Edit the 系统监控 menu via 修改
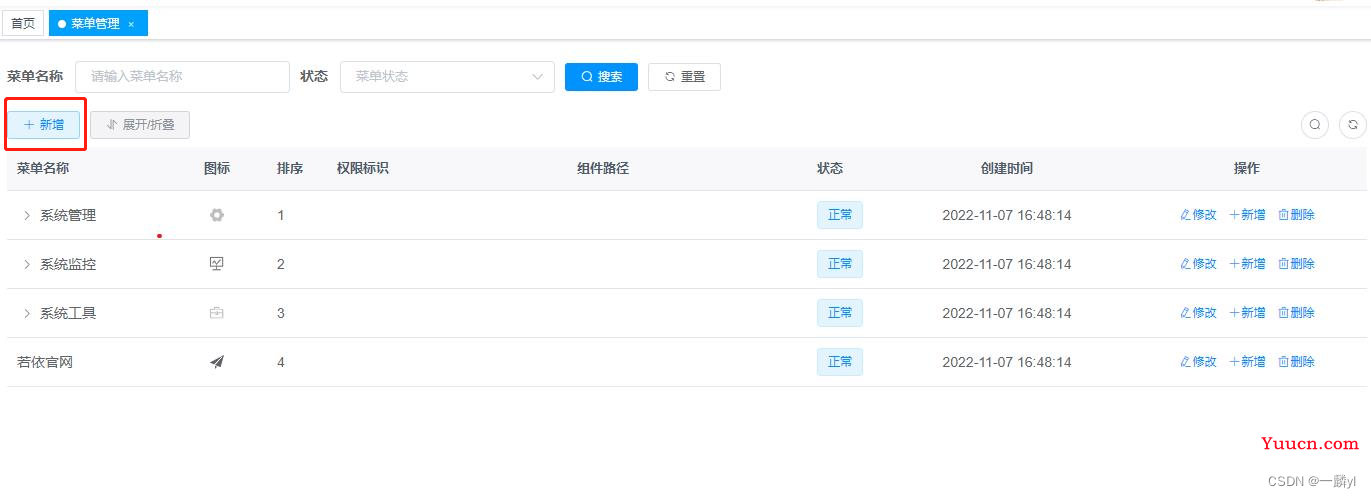The width and height of the screenshot is (1371, 498). [x=1198, y=264]
